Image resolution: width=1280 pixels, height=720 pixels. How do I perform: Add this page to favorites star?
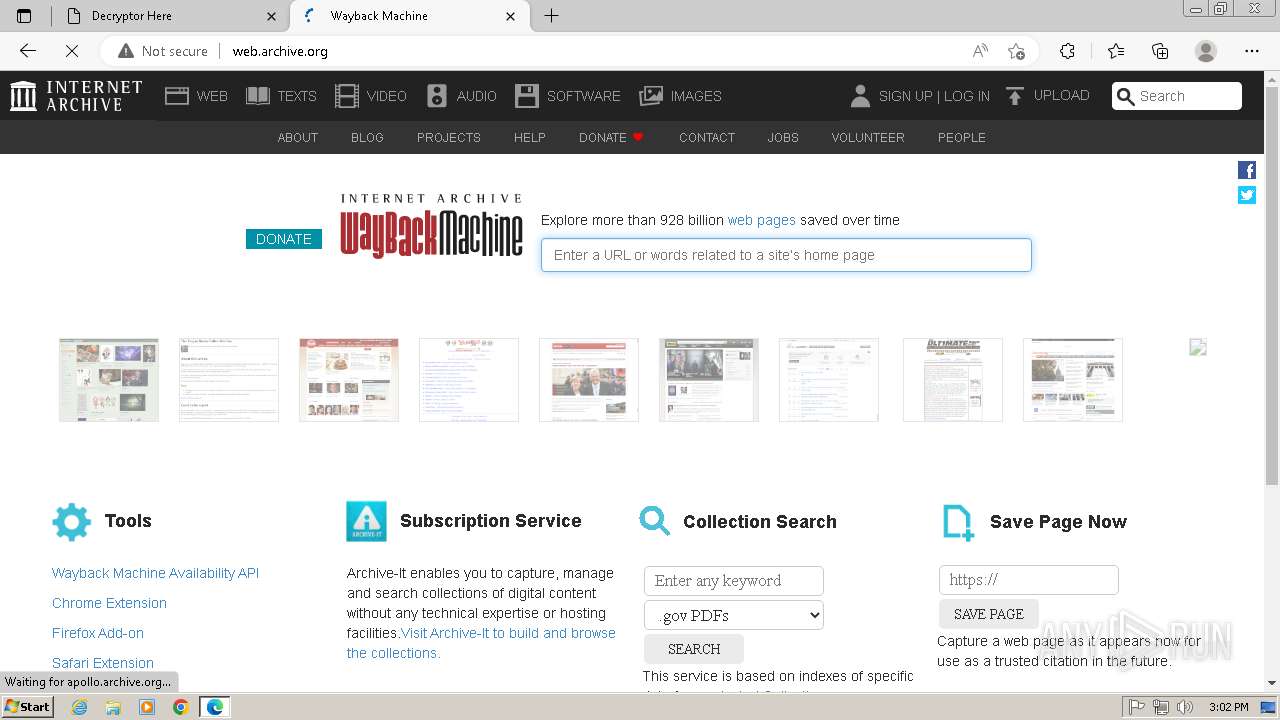click(1016, 51)
